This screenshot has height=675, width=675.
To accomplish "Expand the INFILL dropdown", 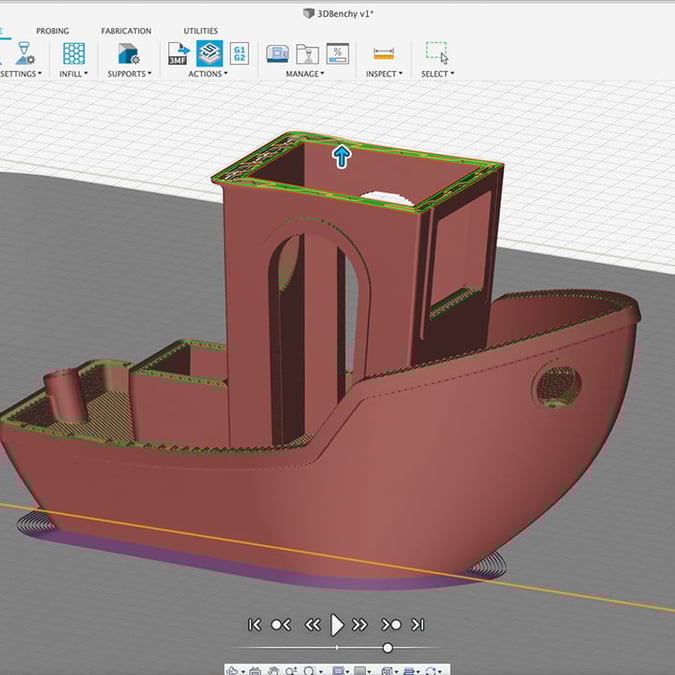I will click(73, 74).
